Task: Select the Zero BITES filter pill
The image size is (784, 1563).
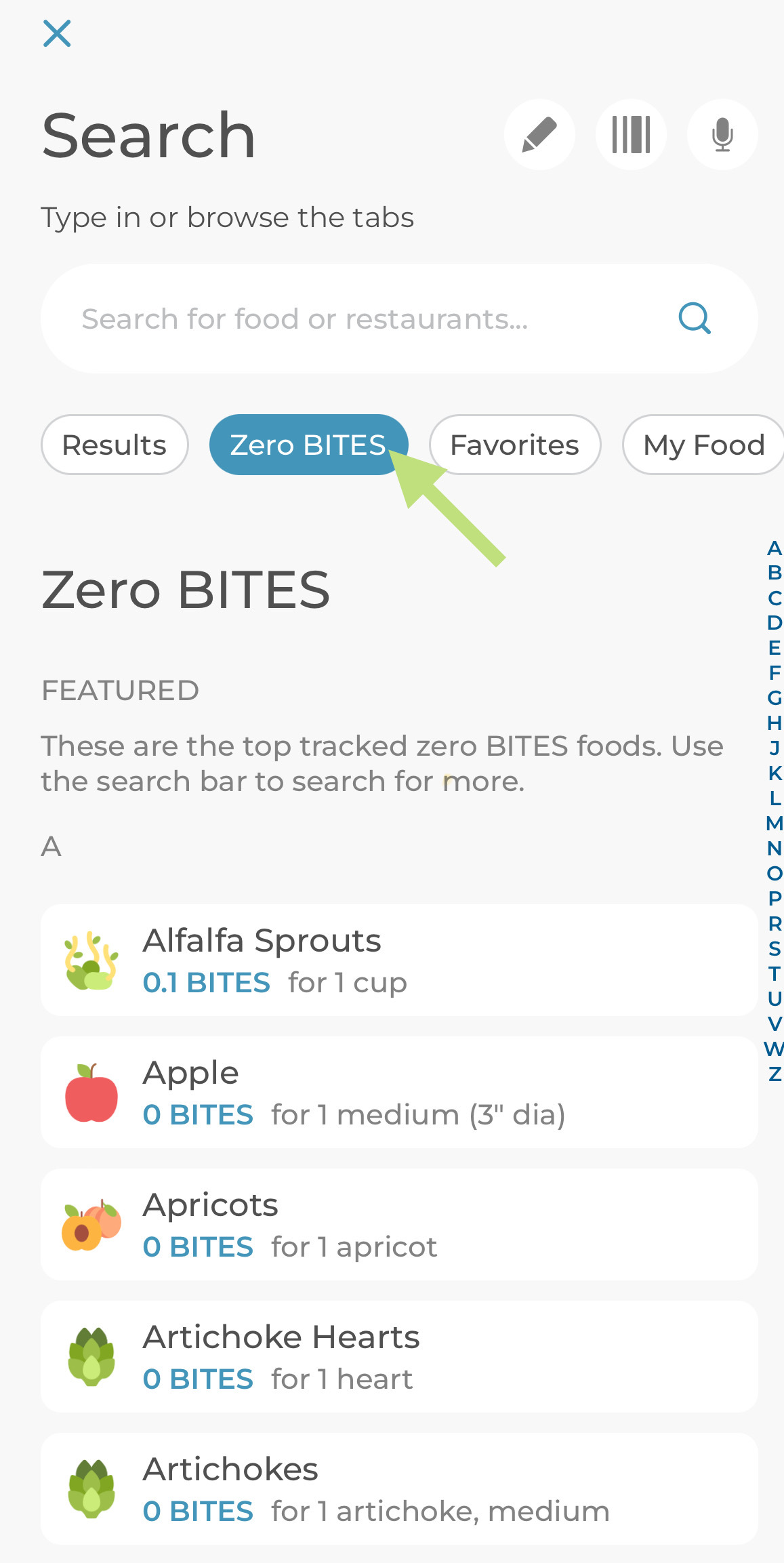Action: click(308, 445)
